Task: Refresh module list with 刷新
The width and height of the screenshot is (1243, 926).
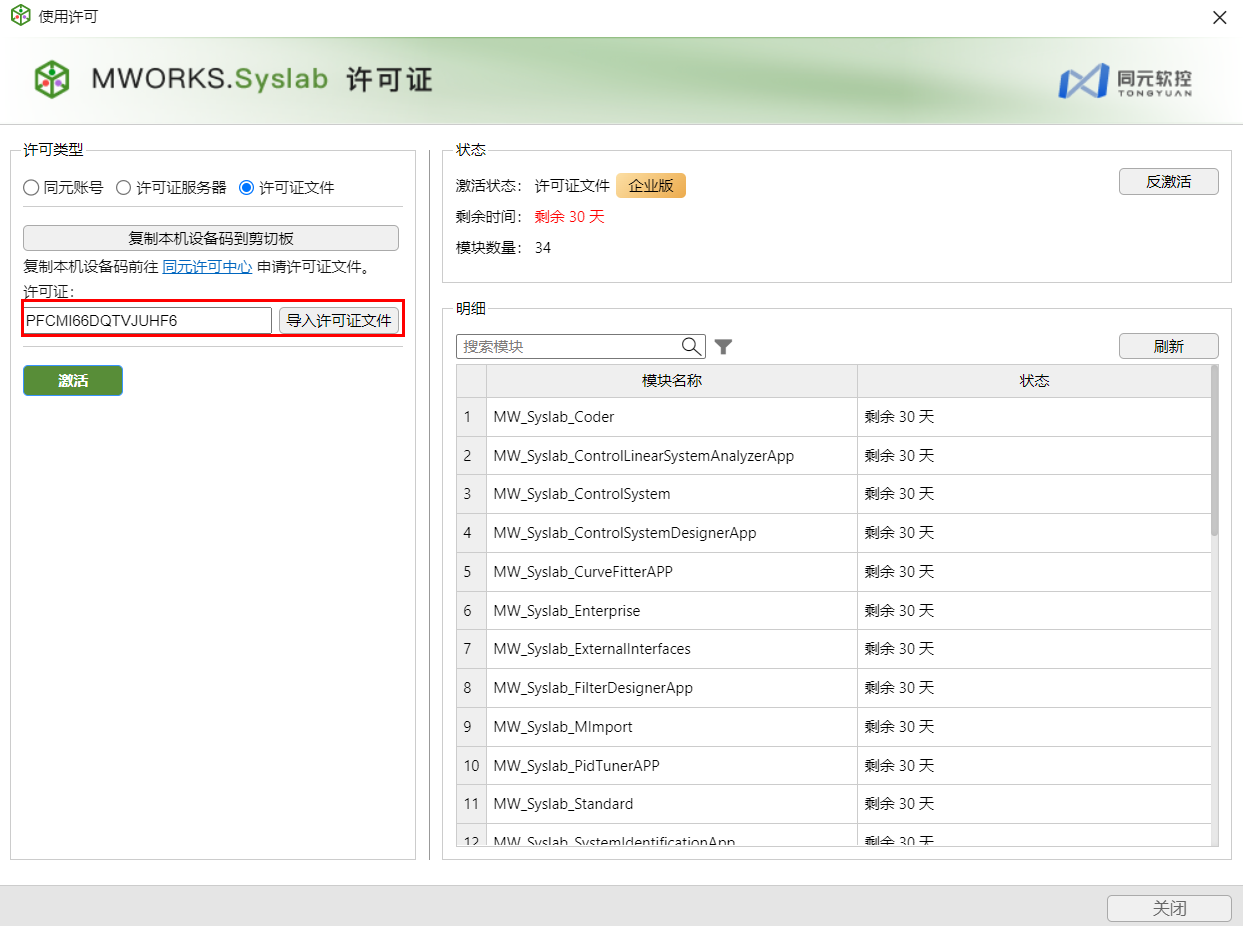Action: (1168, 347)
